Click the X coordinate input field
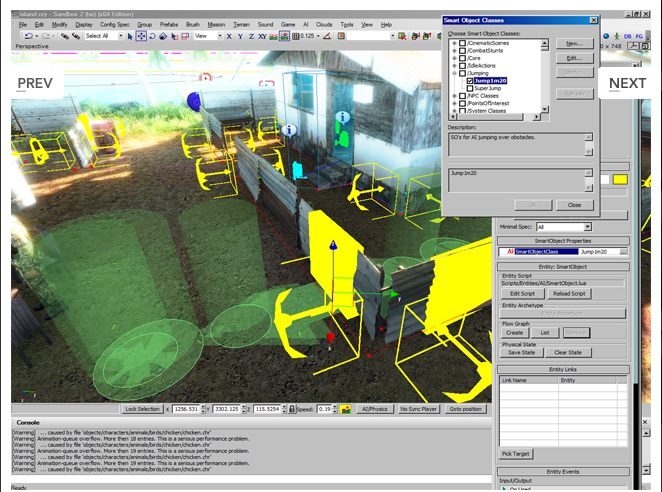Image resolution: width=662 pixels, height=492 pixels. 186,409
